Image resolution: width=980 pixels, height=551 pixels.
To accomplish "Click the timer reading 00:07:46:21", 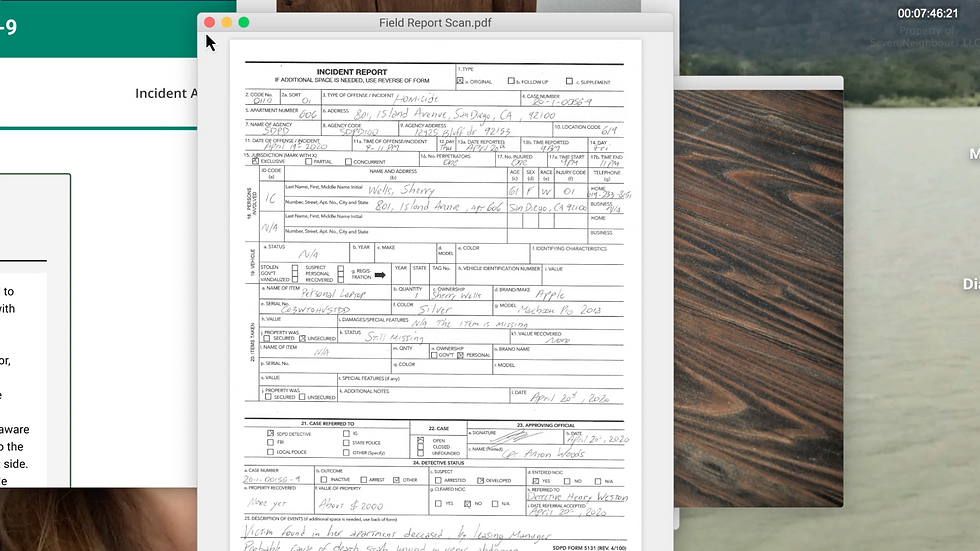I will click(x=928, y=13).
